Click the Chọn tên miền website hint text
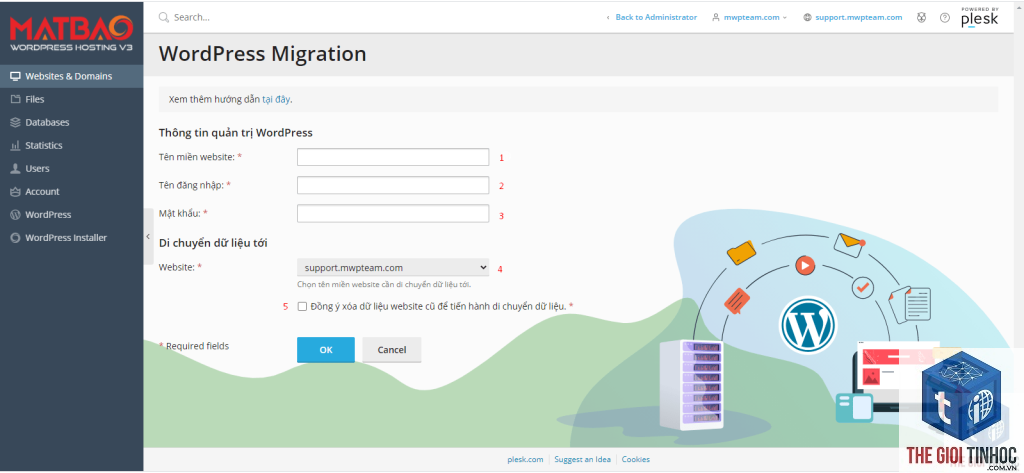The width and height of the screenshot is (1024, 473). point(384,284)
